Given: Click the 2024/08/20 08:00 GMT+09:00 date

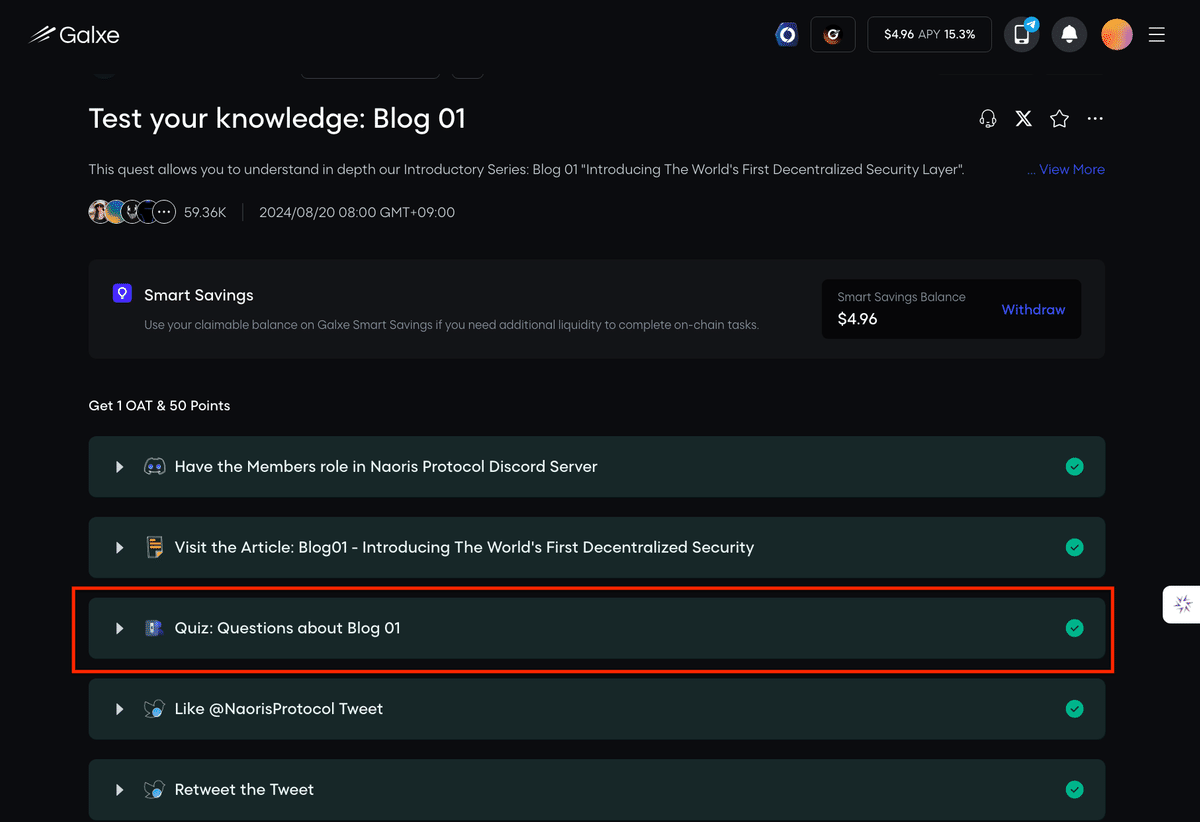Looking at the screenshot, I should (357, 212).
